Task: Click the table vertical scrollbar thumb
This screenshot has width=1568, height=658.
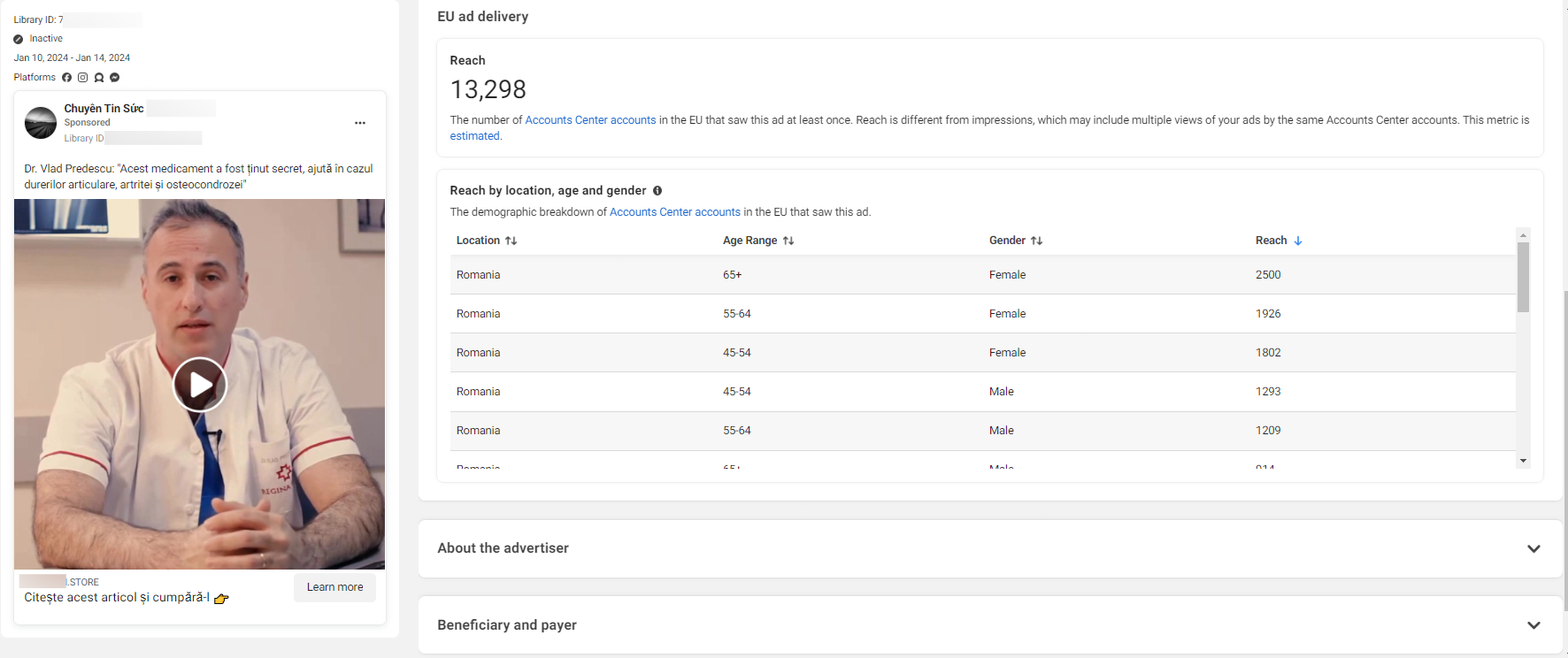Action: (x=1523, y=277)
